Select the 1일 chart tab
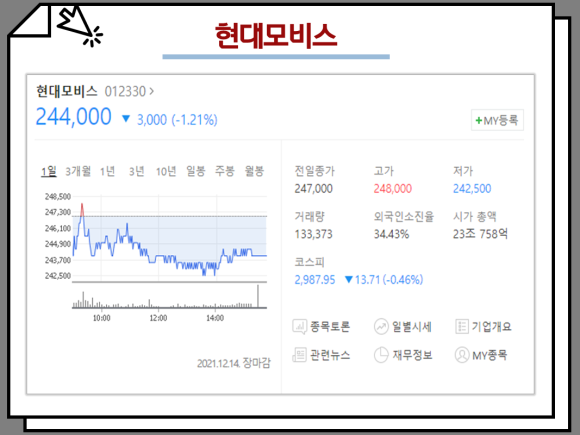Viewport: 580px width, 435px height. [48, 171]
